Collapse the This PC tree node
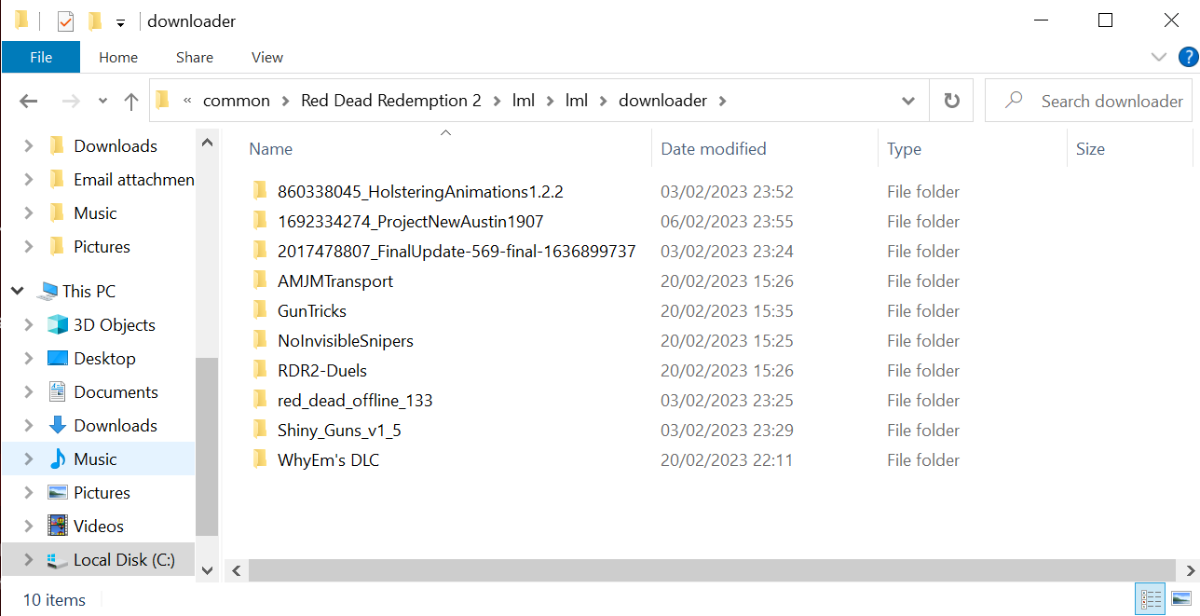 coord(18,291)
